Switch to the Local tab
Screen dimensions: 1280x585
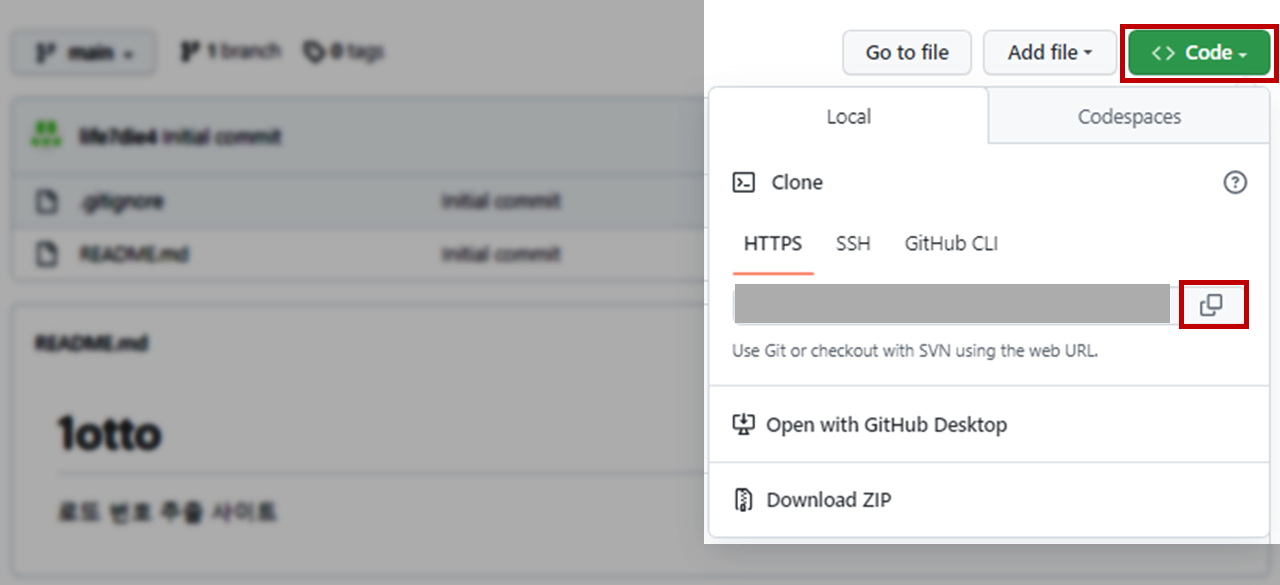(x=848, y=117)
